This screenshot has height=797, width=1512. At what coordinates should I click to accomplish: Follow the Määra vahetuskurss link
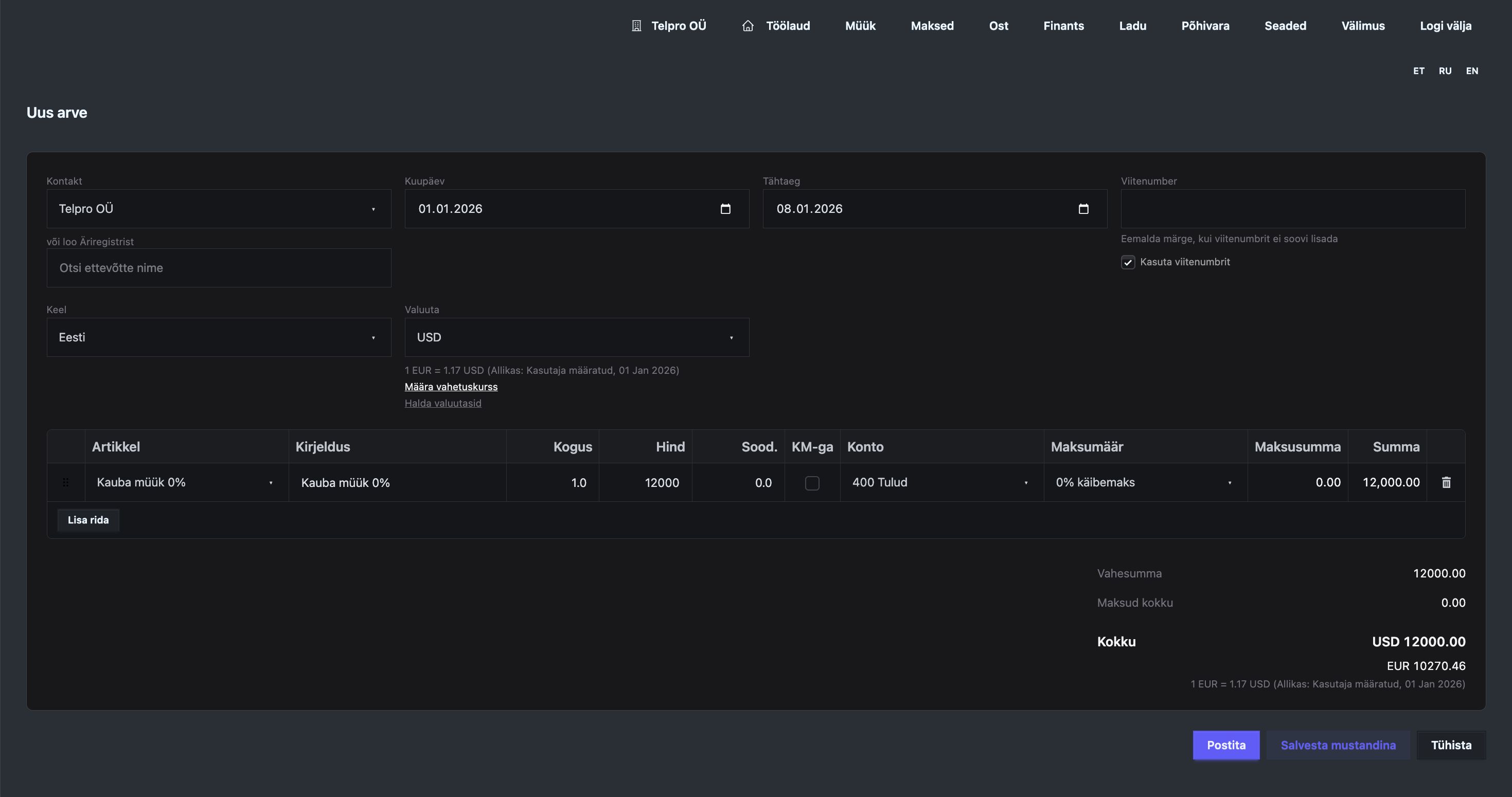click(x=451, y=387)
